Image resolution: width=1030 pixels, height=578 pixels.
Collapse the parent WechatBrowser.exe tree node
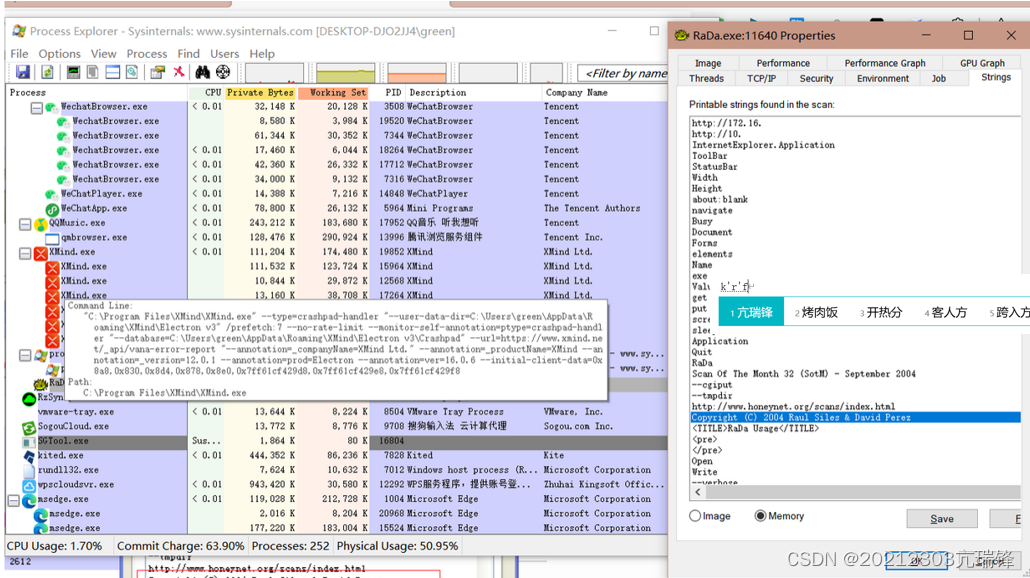pos(37,108)
